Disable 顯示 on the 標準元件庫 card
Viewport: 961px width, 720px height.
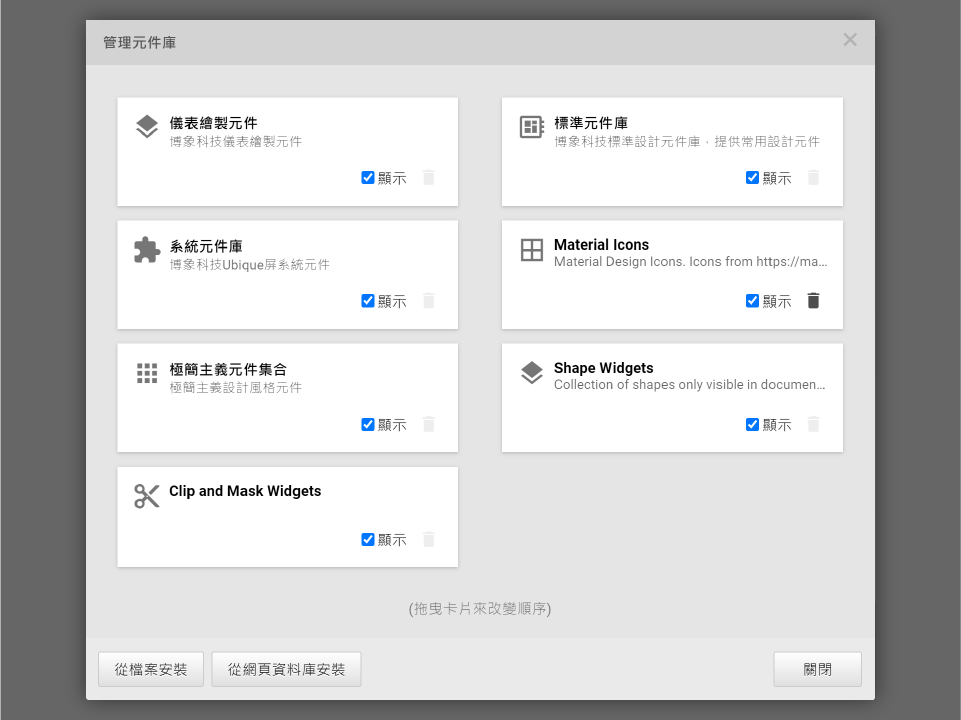pos(752,177)
